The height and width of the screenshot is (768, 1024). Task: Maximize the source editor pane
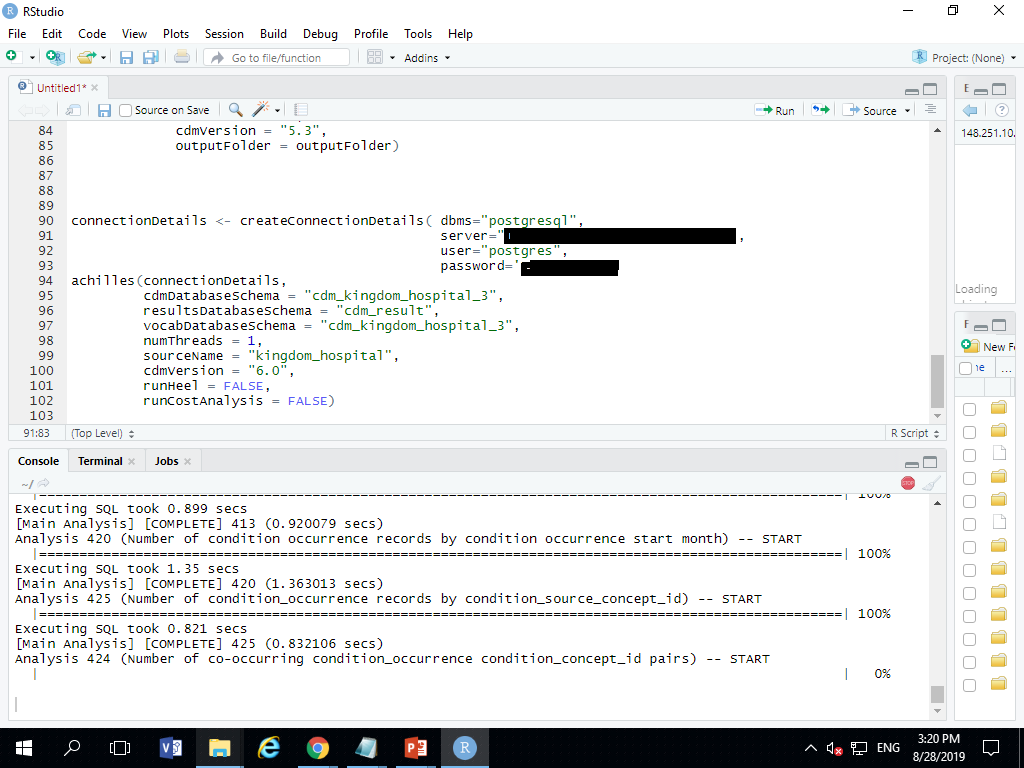[x=930, y=89]
